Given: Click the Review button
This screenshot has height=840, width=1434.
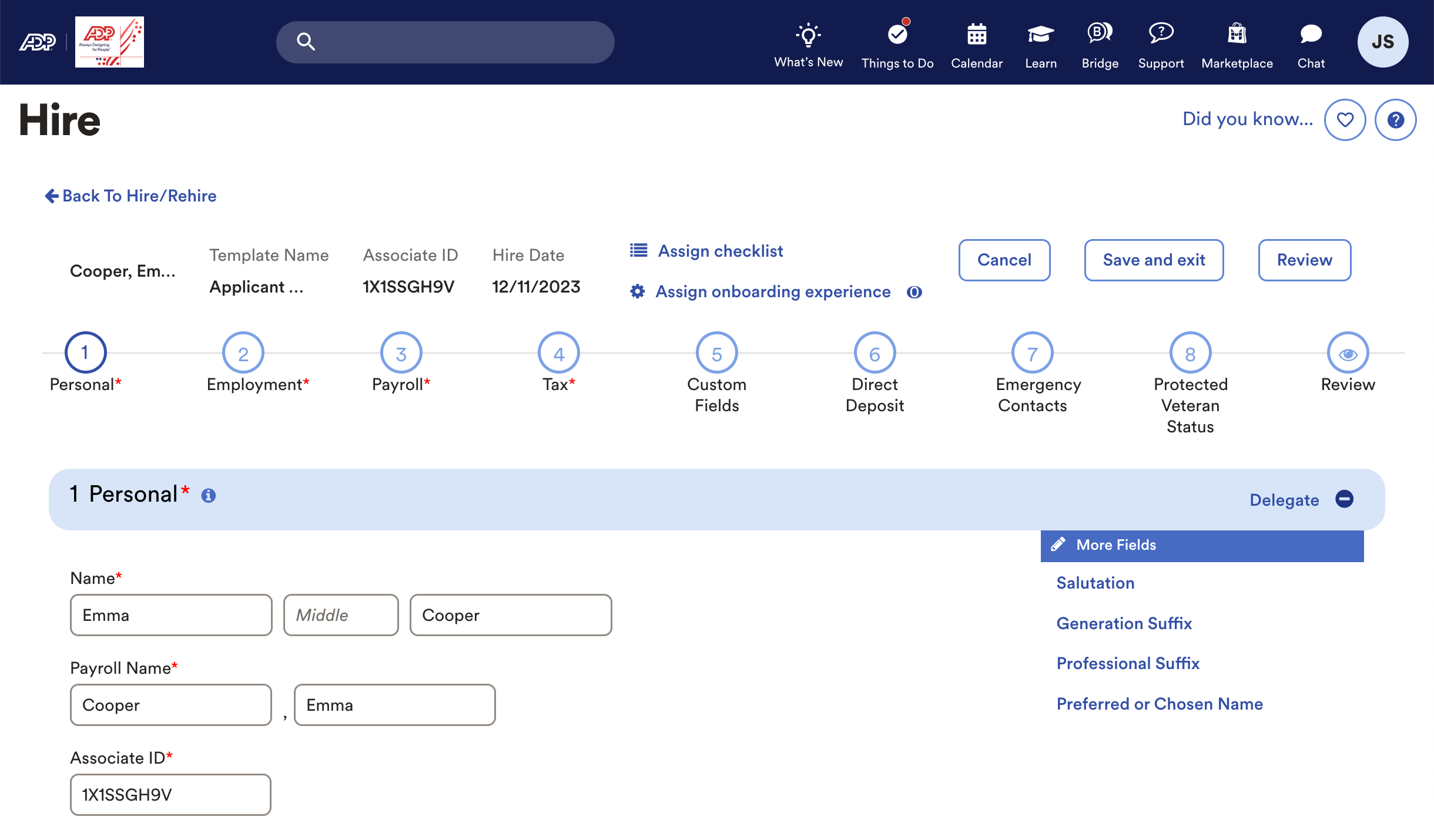Looking at the screenshot, I should [x=1305, y=260].
